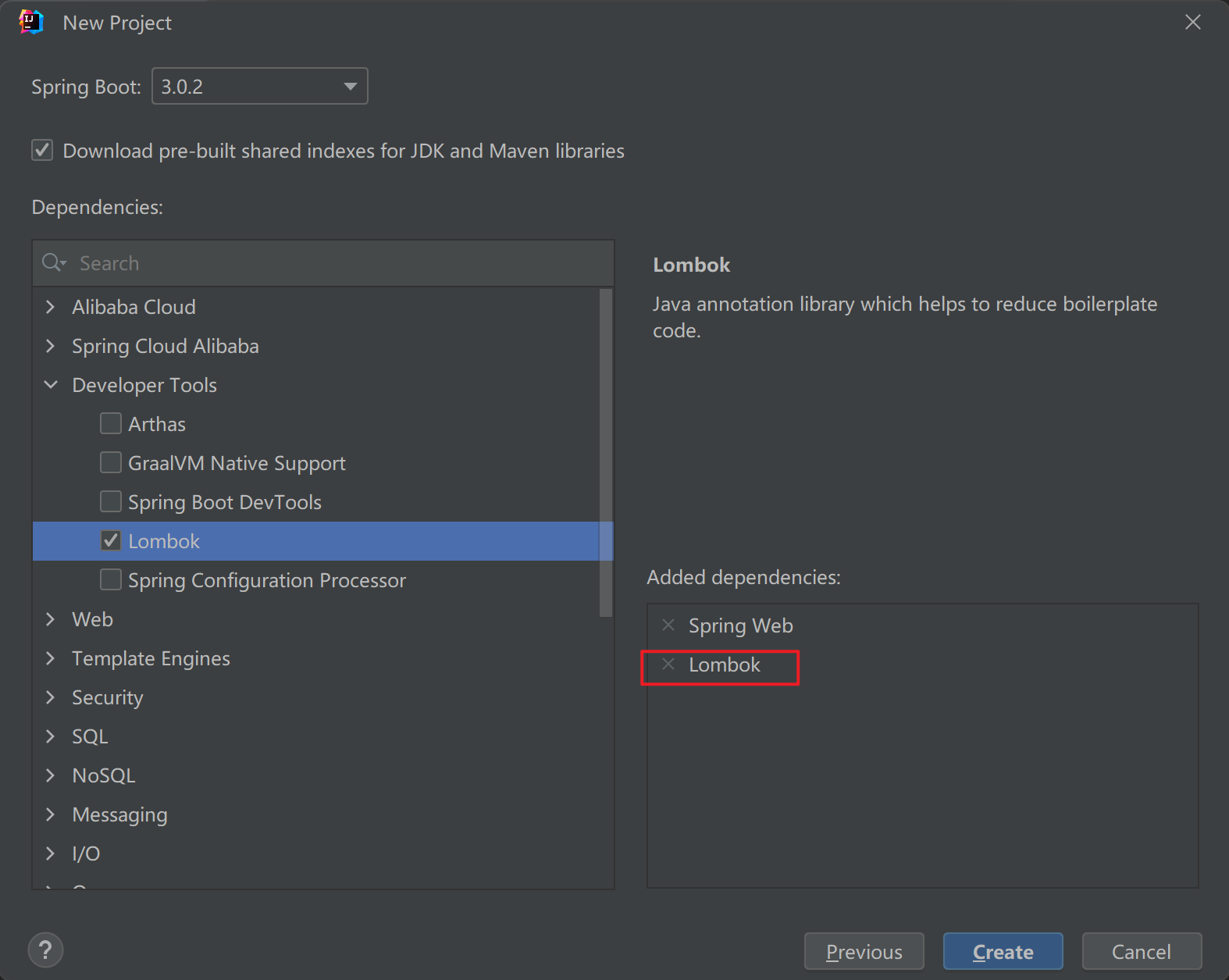Click the Spring Boot DevTools label
This screenshot has height=980, width=1229.
point(225,502)
